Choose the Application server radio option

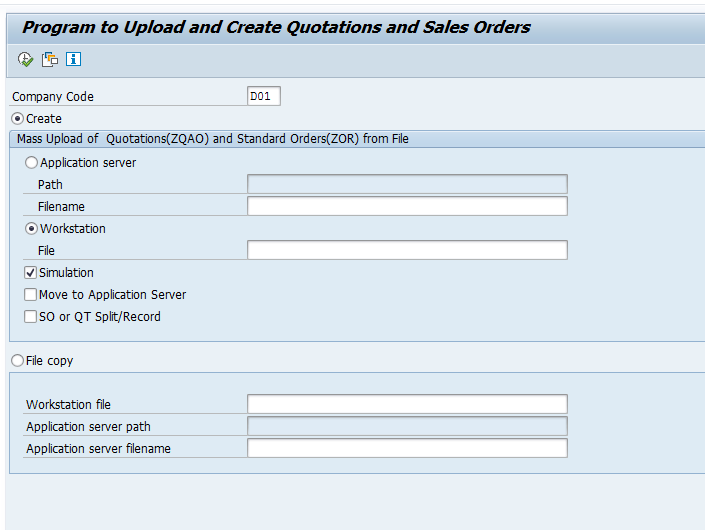click(32, 163)
